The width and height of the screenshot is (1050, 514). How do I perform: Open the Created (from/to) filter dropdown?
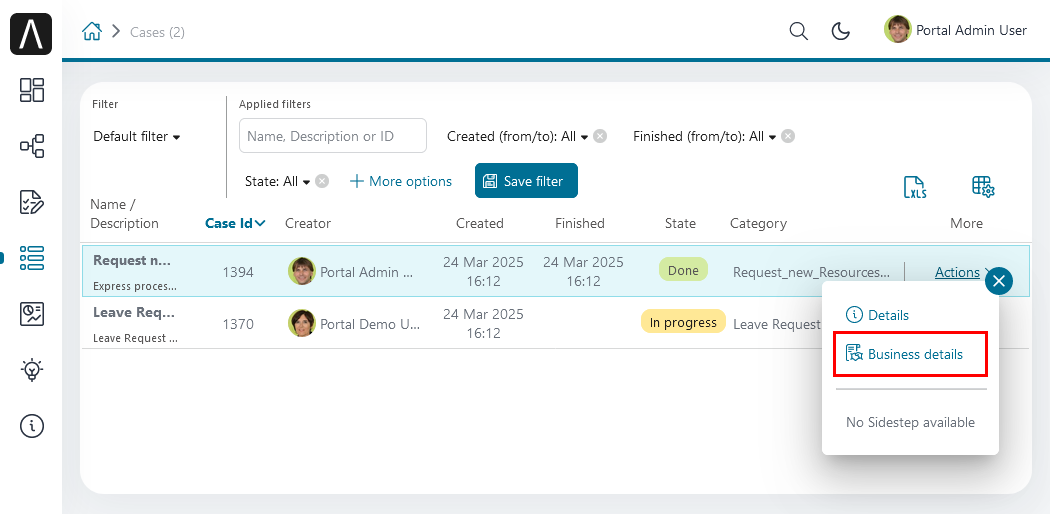(518, 137)
